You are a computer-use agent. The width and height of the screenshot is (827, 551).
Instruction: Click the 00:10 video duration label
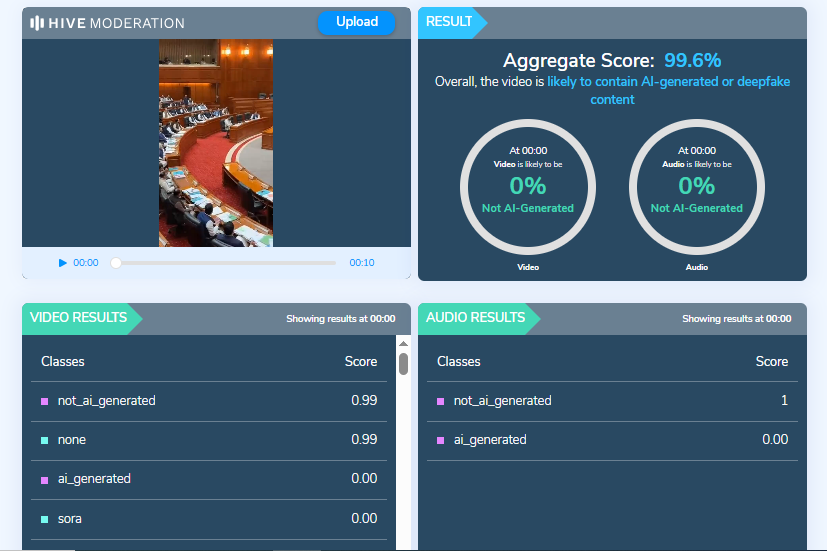(361, 263)
